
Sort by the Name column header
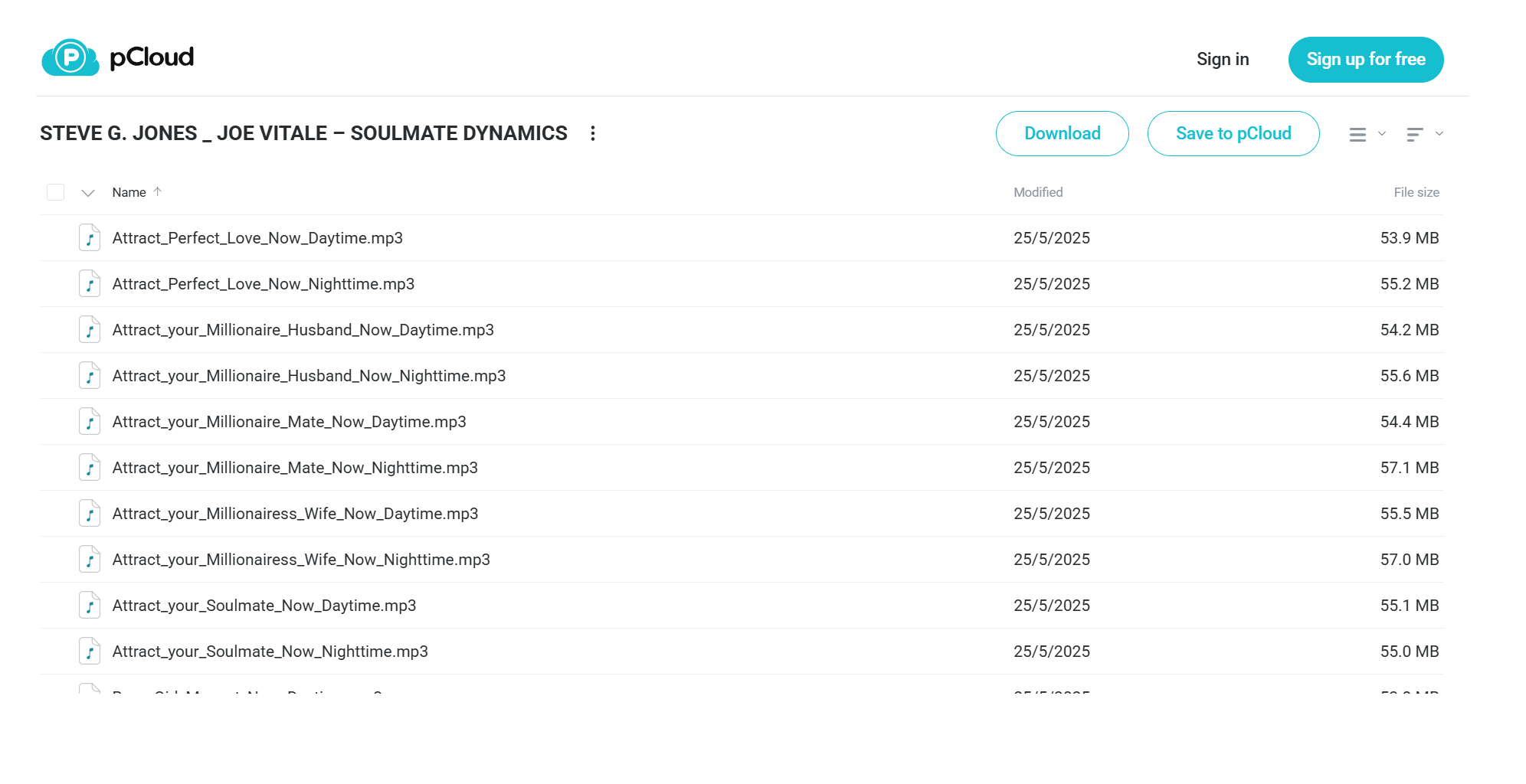129,192
